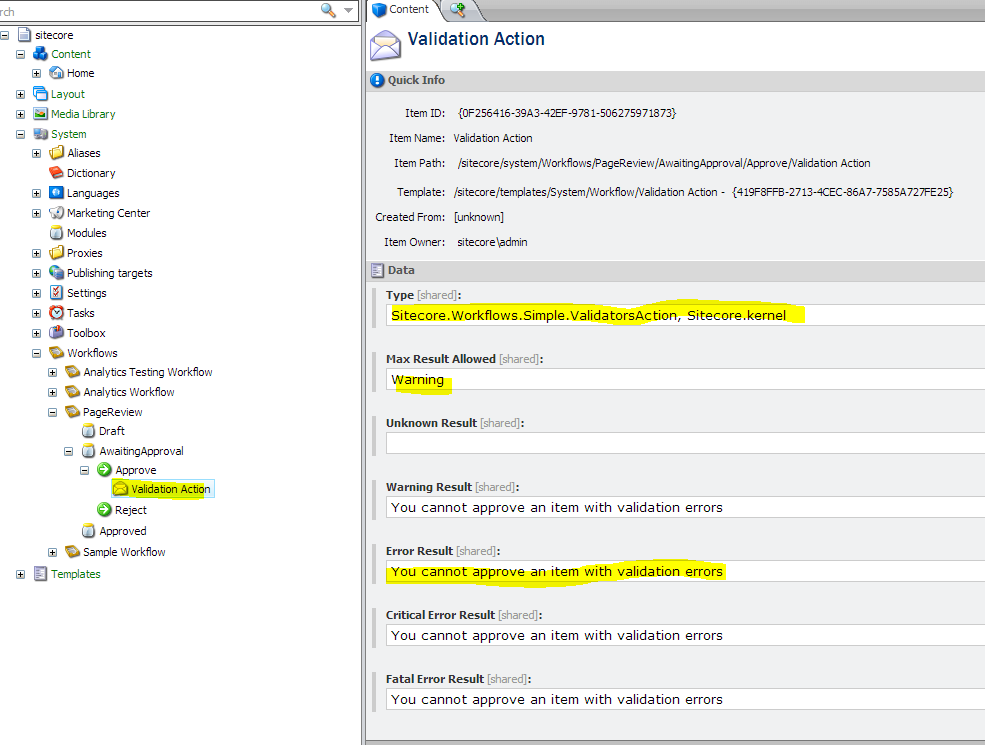This screenshot has width=985, height=745.
Task: Expand the Analytics Testing Workflow node
Action: (52, 372)
